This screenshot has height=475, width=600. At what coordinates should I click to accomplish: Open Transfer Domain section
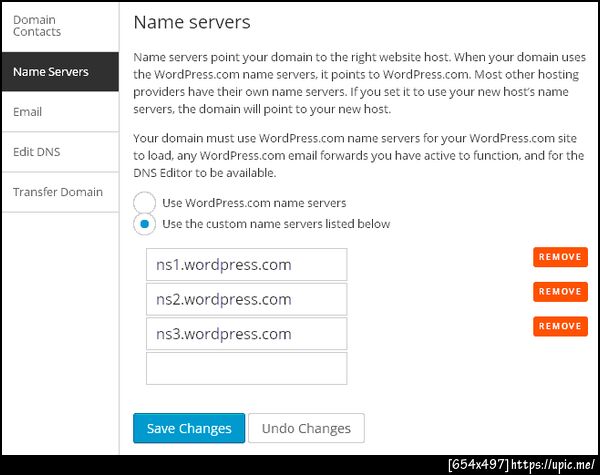(60, 192)
